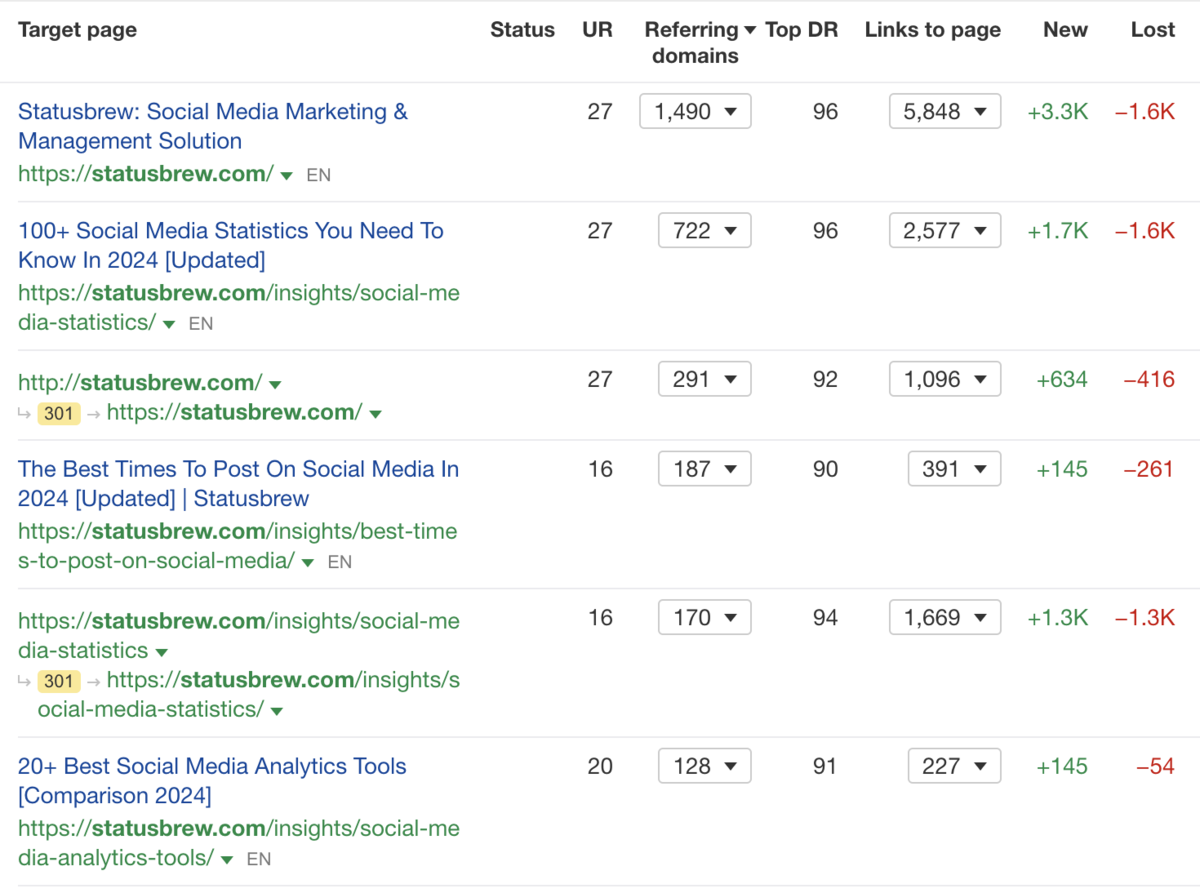The image size is (1200, 893).
Task: Click caret next to http://statusbrew.com/ URL
Action: (x=276, y=384)
